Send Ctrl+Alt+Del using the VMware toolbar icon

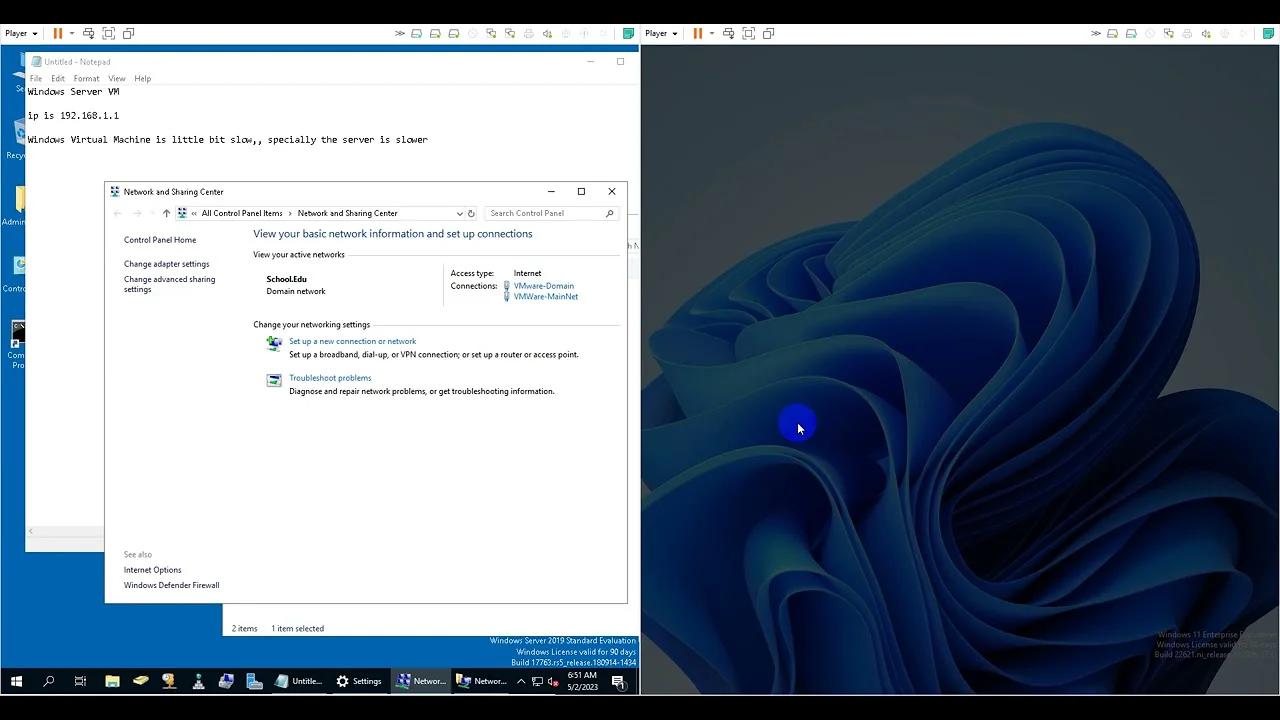[88, 33]
